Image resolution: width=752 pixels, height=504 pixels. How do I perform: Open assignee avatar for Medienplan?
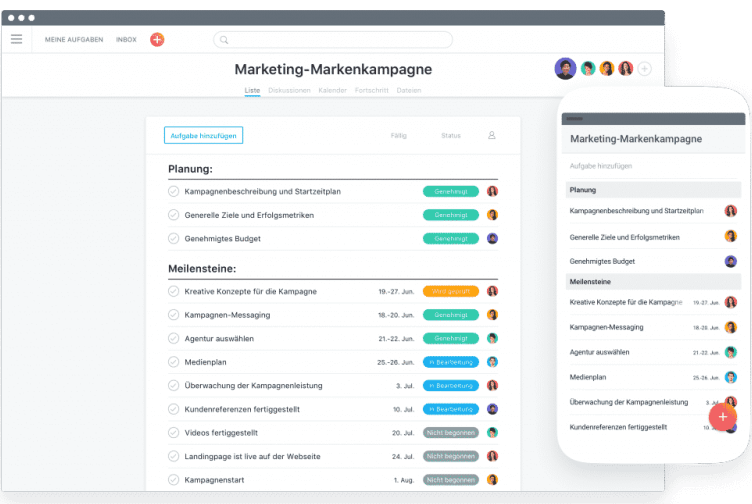[x=493, y=362]
